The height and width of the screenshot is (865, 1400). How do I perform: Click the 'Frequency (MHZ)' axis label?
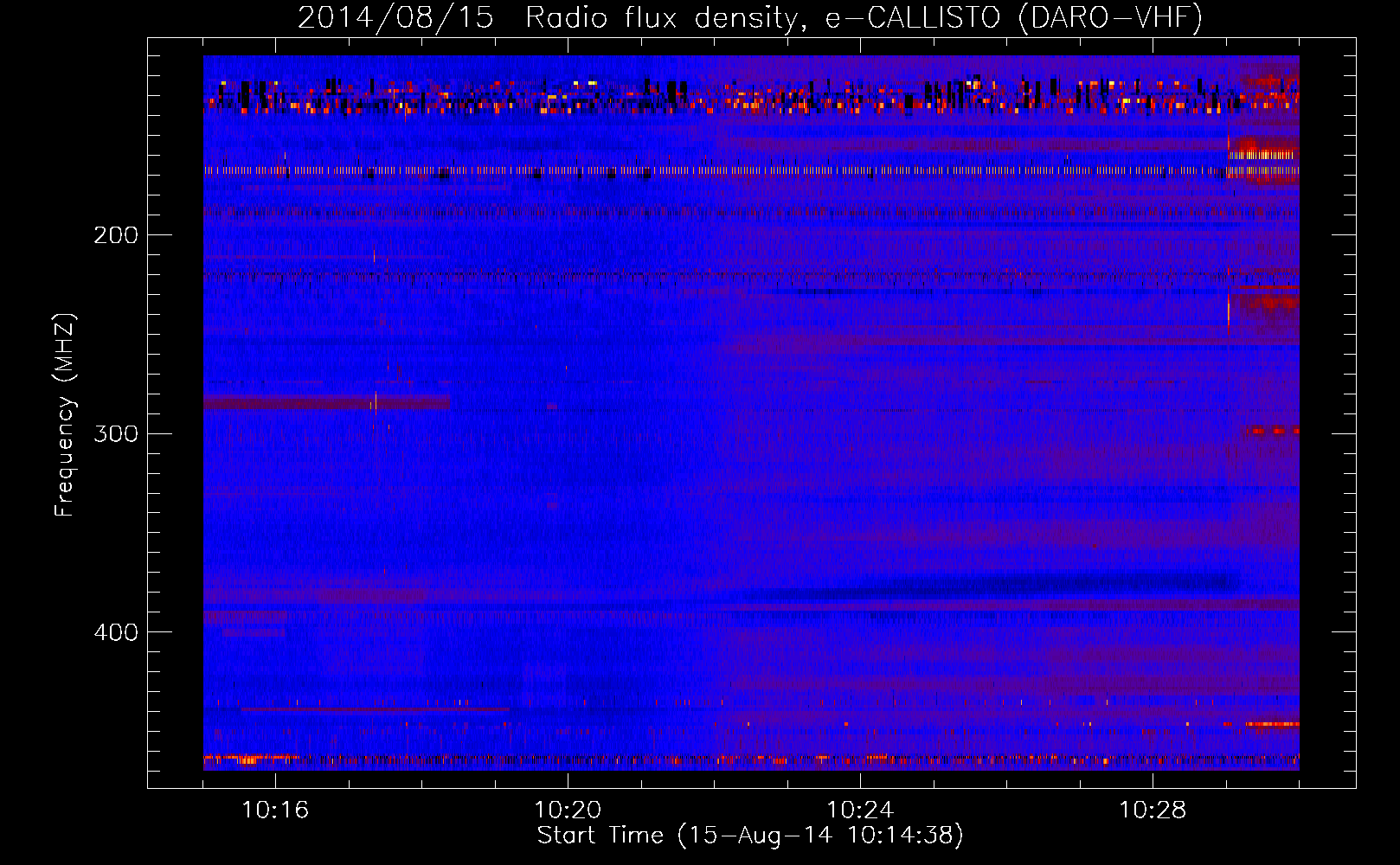pos(65,415)
